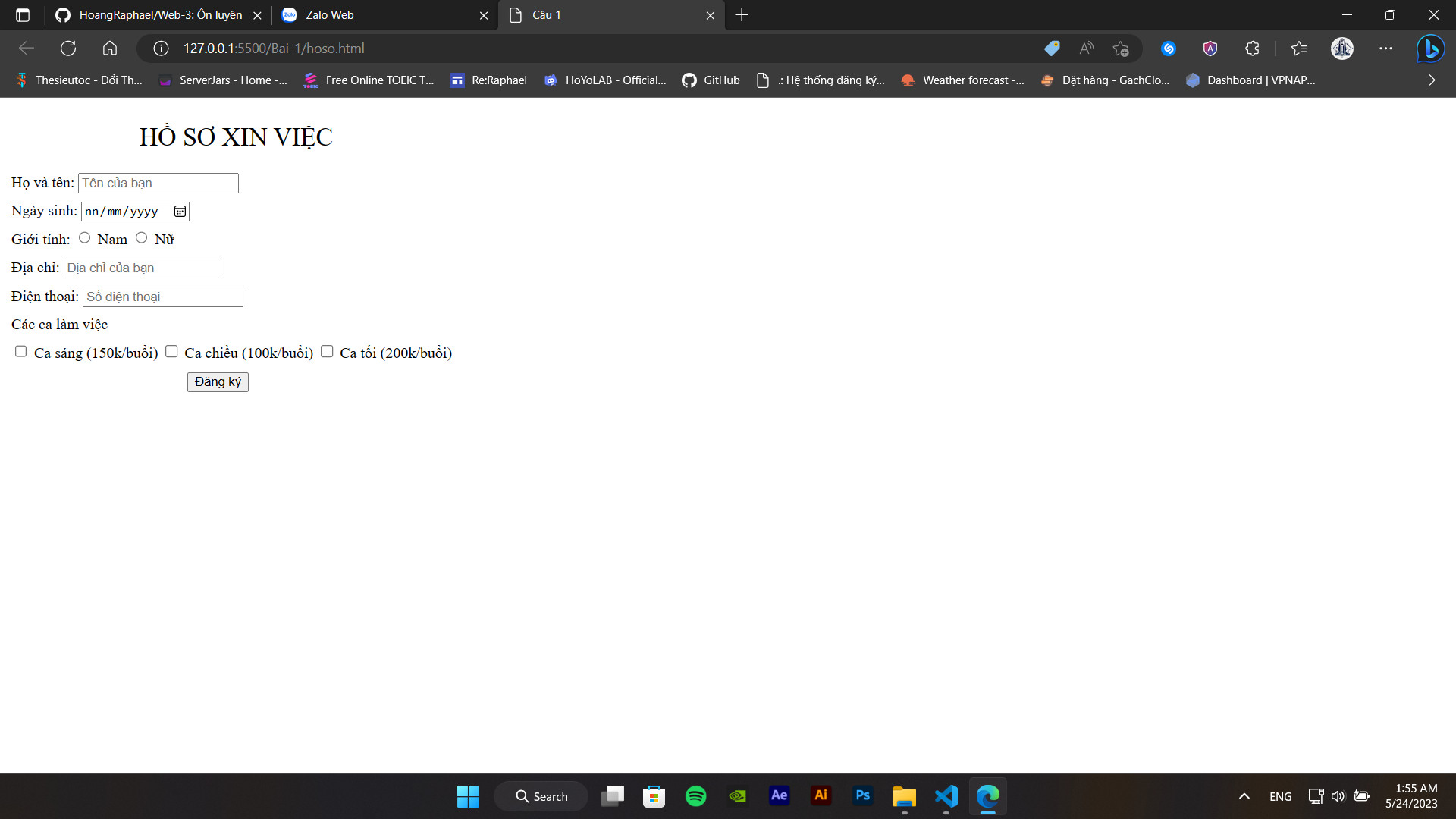Screen dimensions: 1456x819
Task: Check the Ca tối (200k/buổi) checkbox
Action: (327, 352)
